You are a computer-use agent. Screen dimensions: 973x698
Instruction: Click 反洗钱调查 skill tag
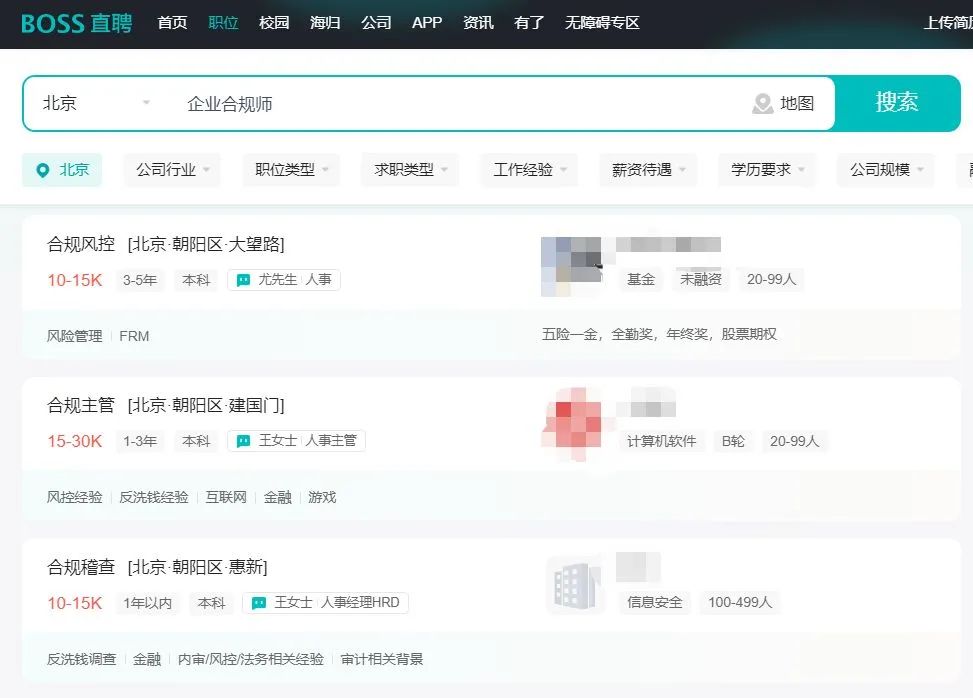82,660
